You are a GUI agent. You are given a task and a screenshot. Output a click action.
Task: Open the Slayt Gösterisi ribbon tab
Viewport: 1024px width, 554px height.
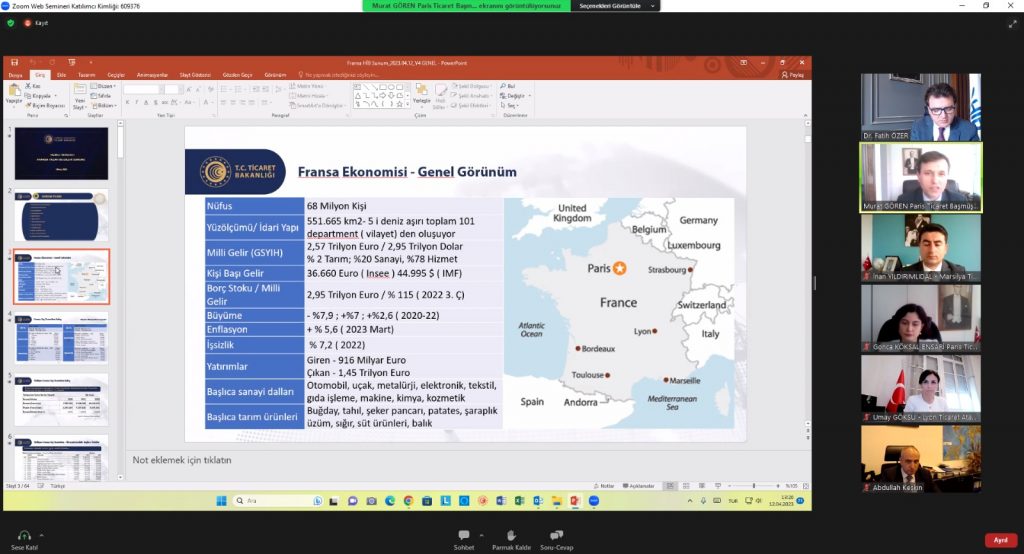tap(195, 75)
